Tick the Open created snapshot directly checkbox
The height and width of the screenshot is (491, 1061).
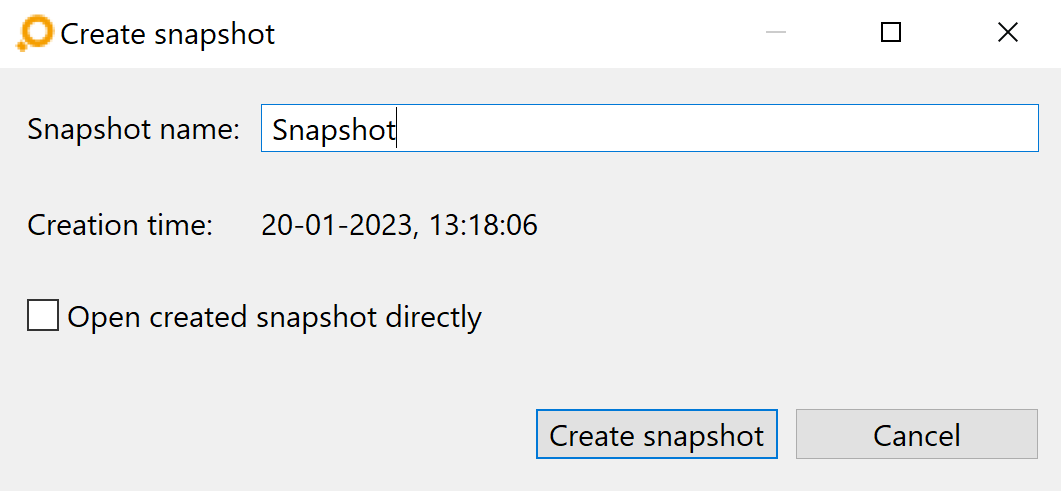[43, 316]
